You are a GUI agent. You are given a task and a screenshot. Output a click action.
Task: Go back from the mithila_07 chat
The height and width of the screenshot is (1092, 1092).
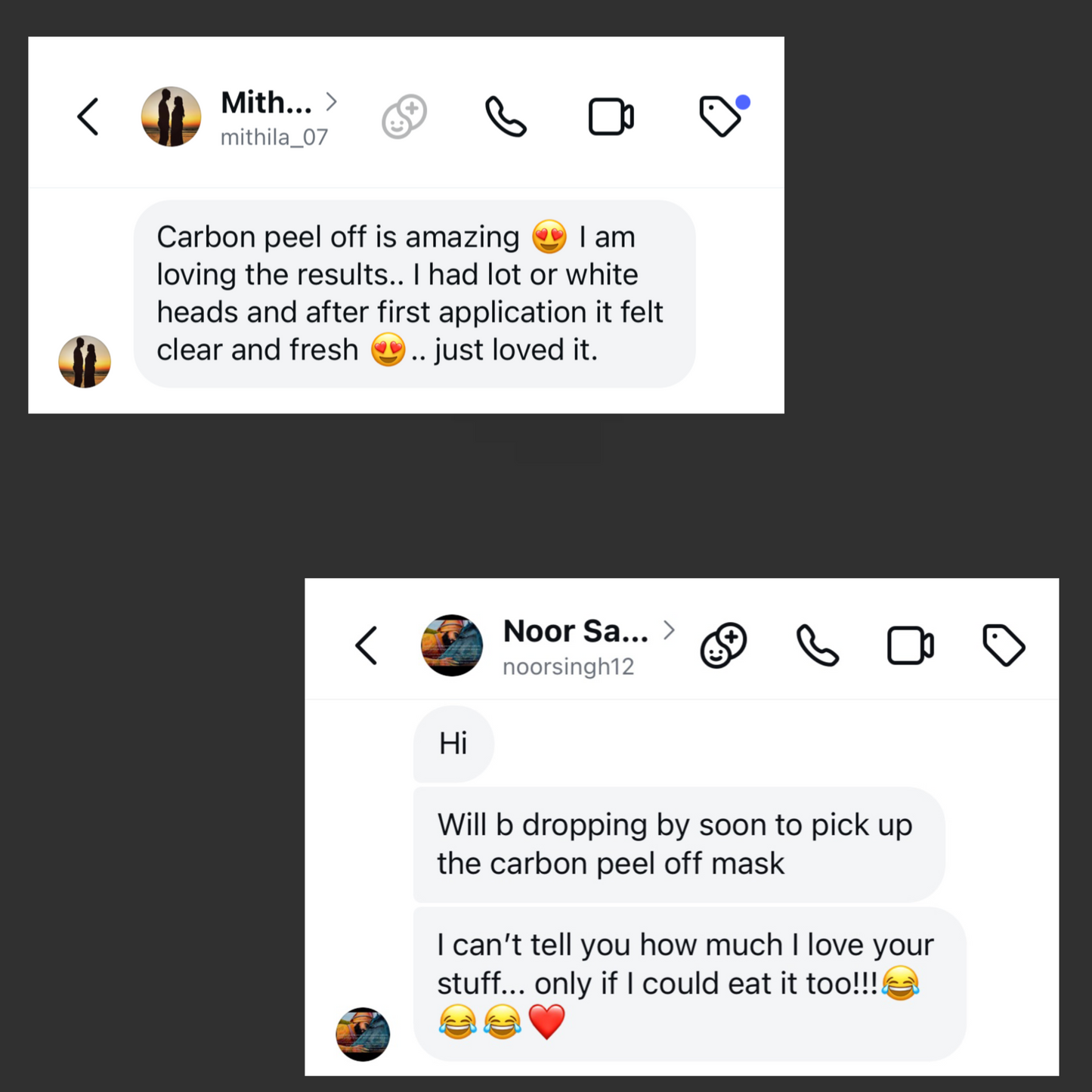point(88,117)
